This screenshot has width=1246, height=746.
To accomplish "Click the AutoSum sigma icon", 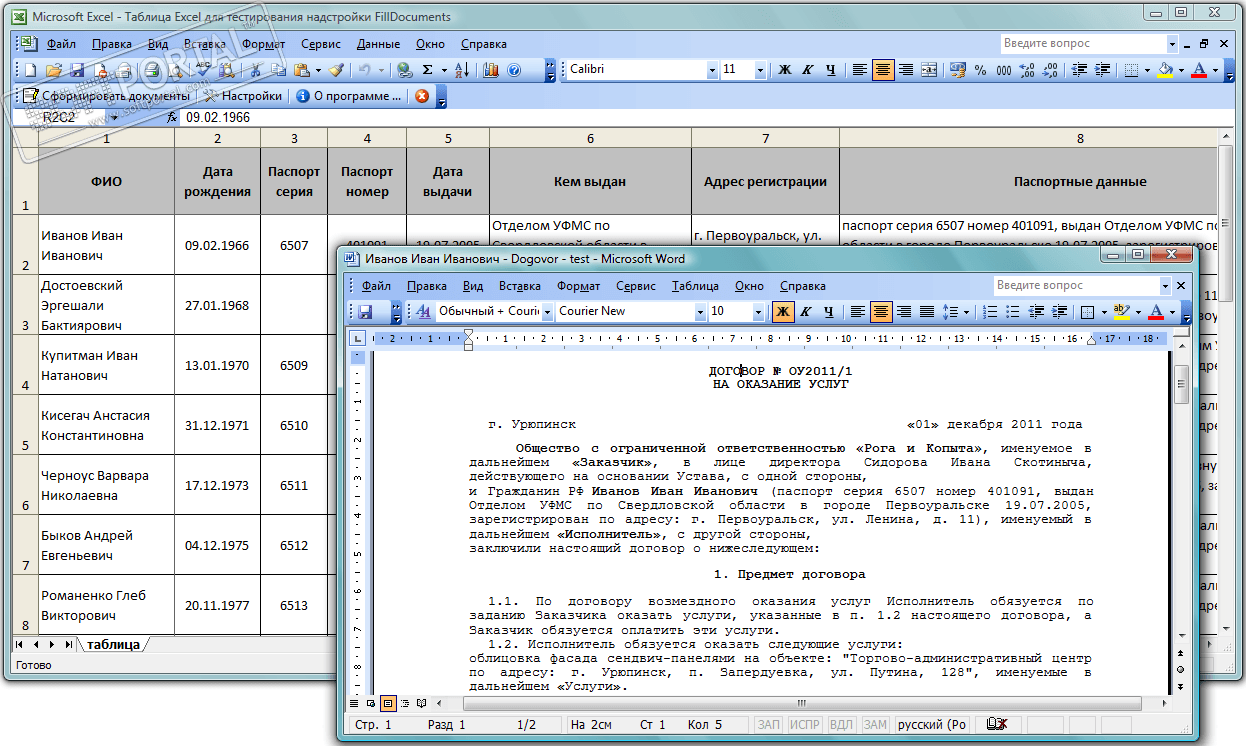I will pyautogui.click(x=427, y=70).
